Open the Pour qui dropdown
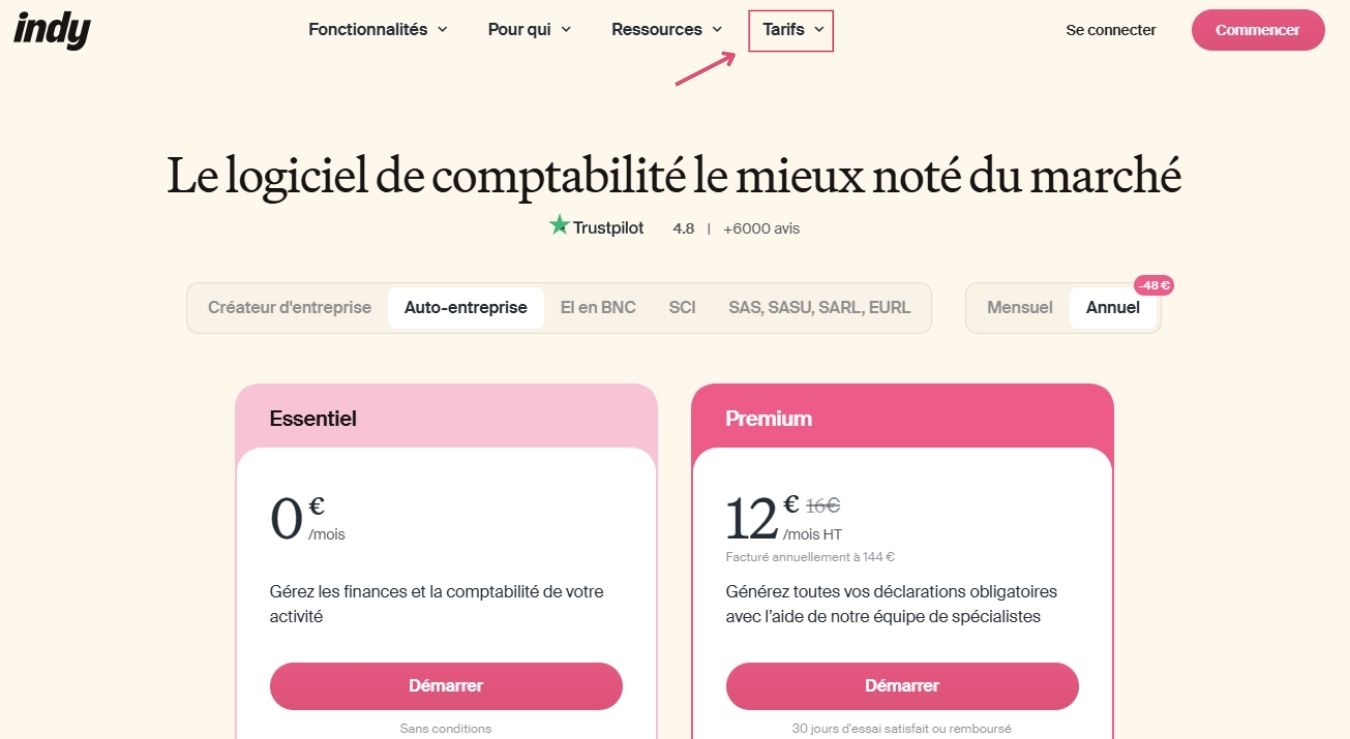Screen dimensions: 1350x739 point(529,30)
